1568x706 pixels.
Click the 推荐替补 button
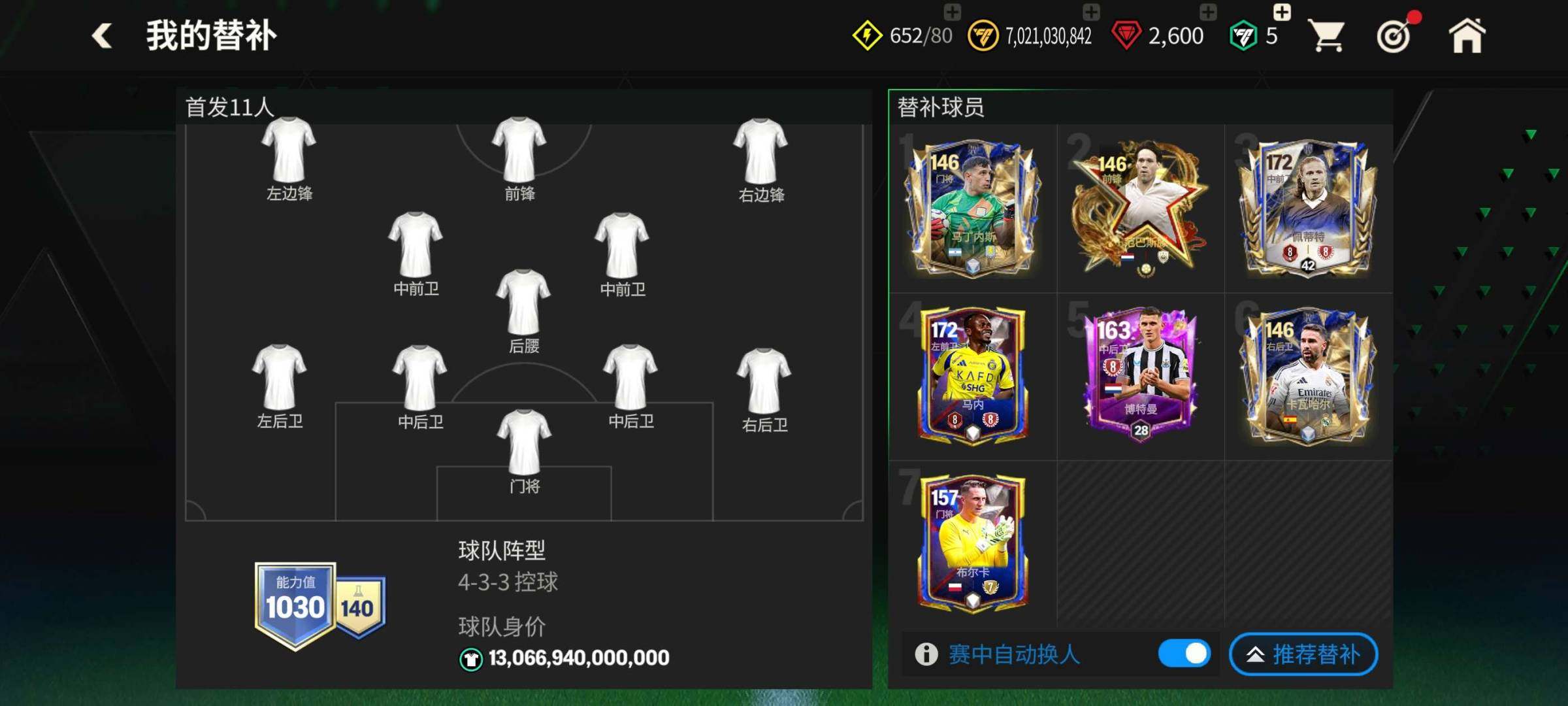pyautogui.click(x=1303, y=654)
